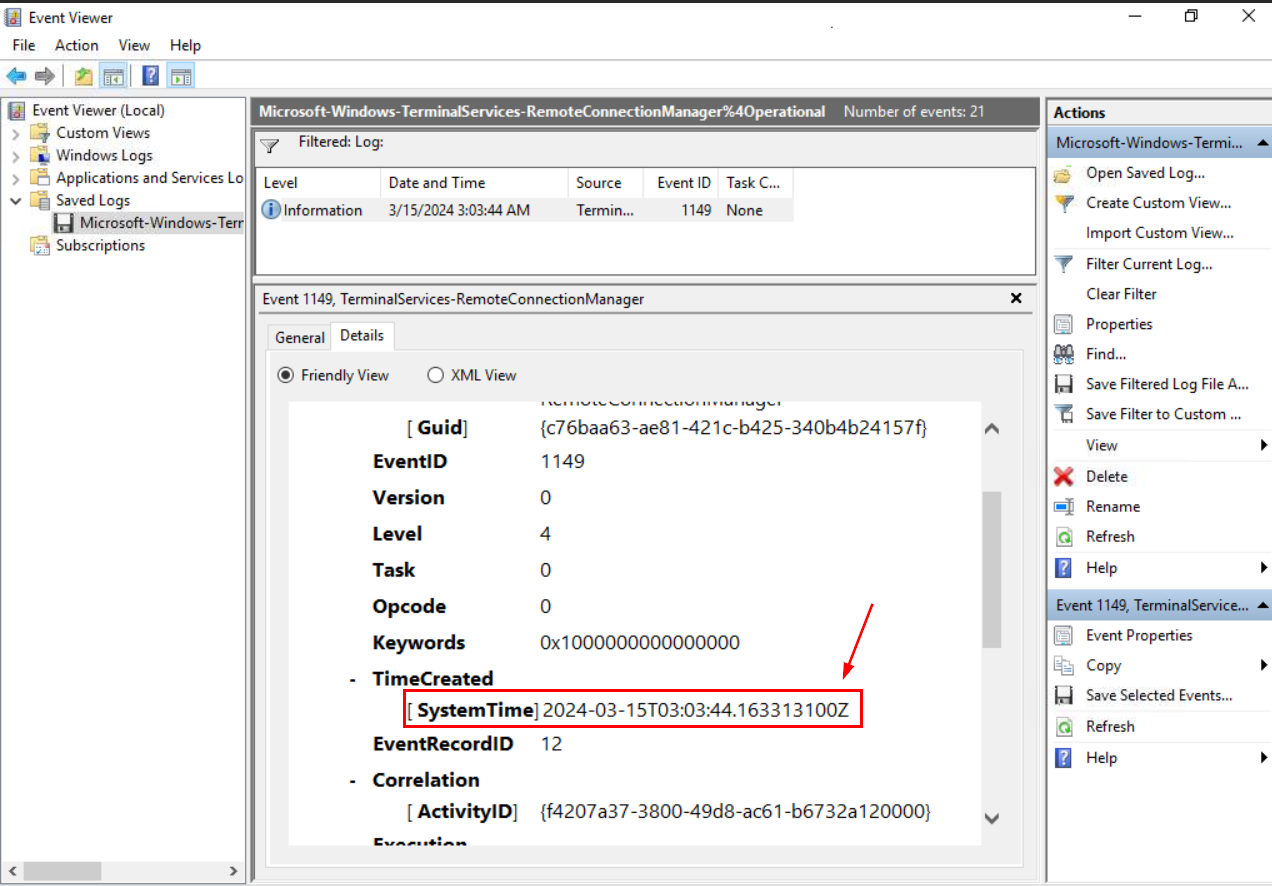
Task: Switch to the XML View option
Action: [436, 375]
